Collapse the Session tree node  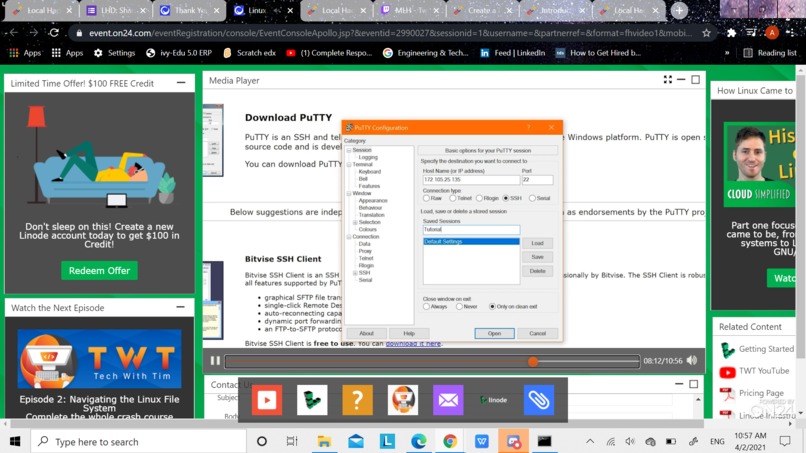click(349, 150)
